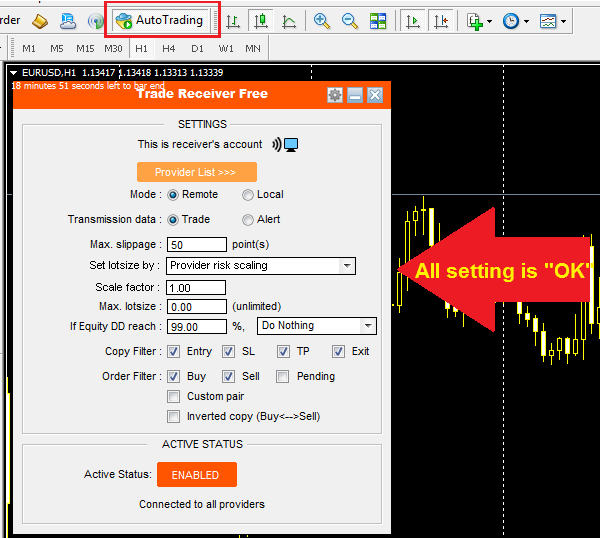This screenshot has width=600, height=538.
Task: Click the Max. slippage input field
Action: [197, 245]
